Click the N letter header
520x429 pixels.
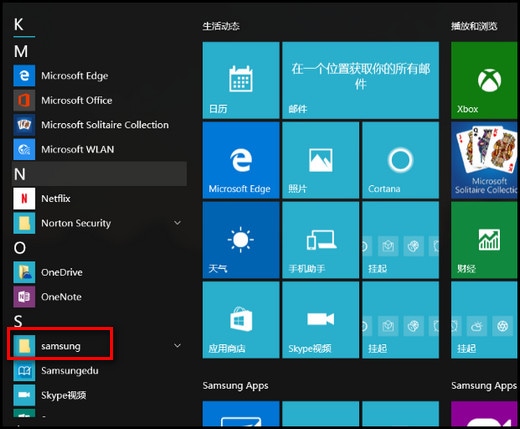(x=20, y=174)
